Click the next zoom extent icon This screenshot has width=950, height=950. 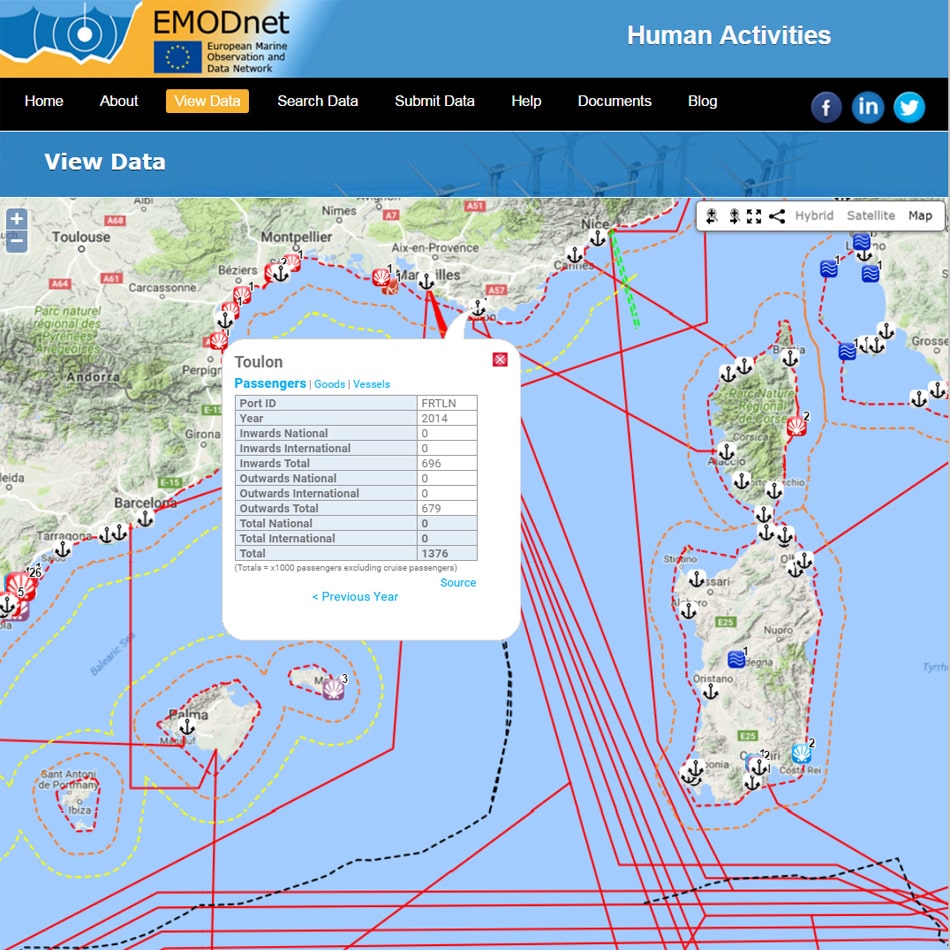click(x=733, y=216)
